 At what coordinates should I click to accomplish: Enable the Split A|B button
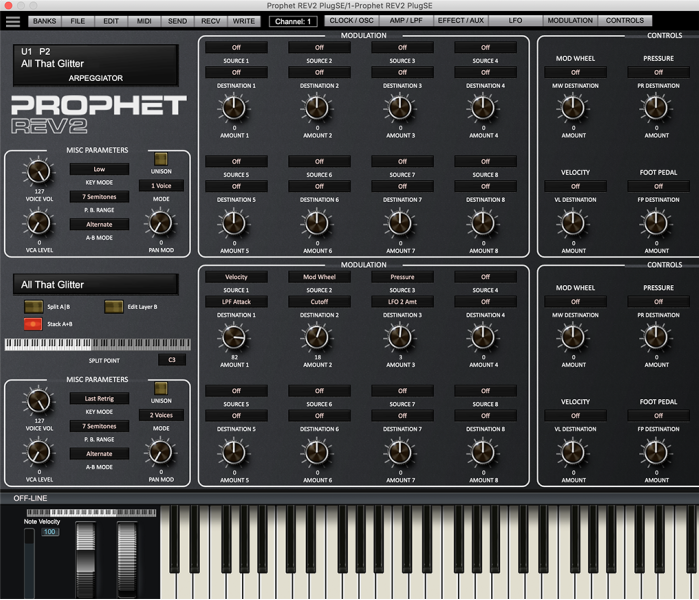33,307
